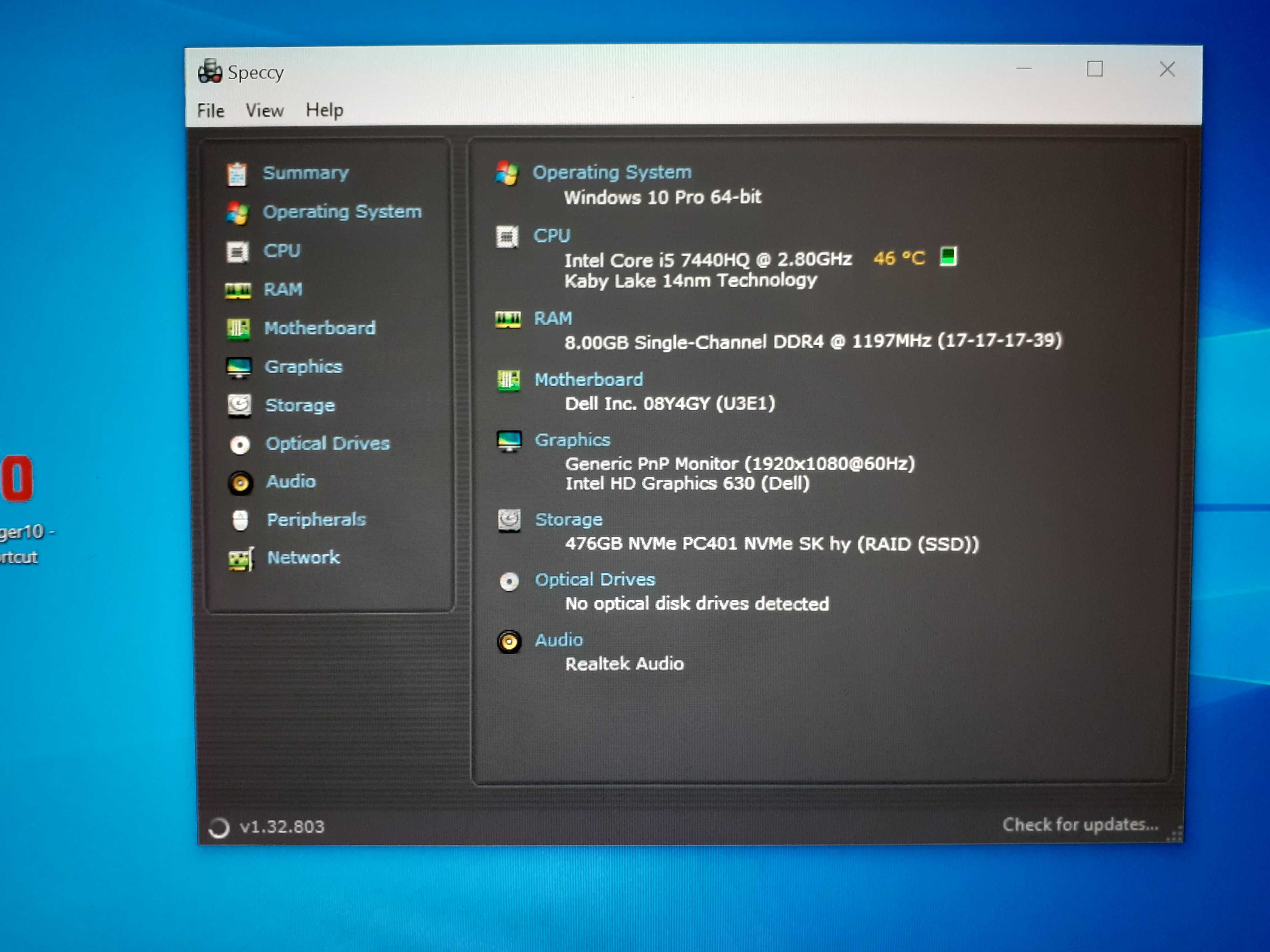The width and height of the screenshot is (1270, 952).
Task: Click Motherboard heading in summary panel
Action: click(589, 379)
